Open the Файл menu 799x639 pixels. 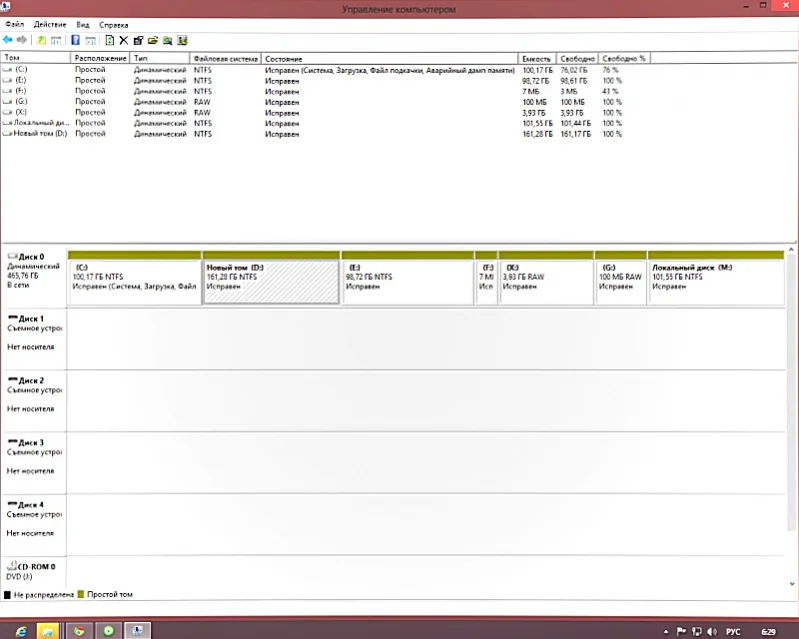coord(15,24)
